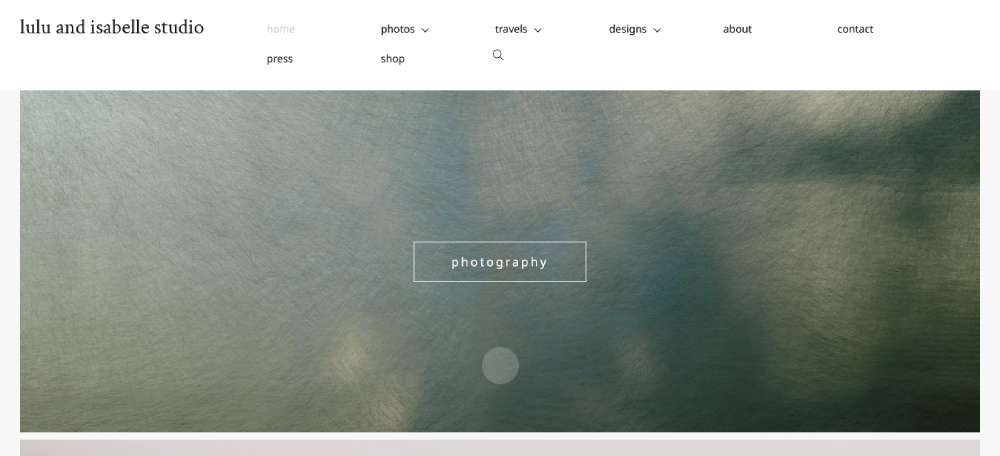This screenshot has width=1000, height=456.
Task: Expand the designs menu chevron
Action: click(657, 30)
